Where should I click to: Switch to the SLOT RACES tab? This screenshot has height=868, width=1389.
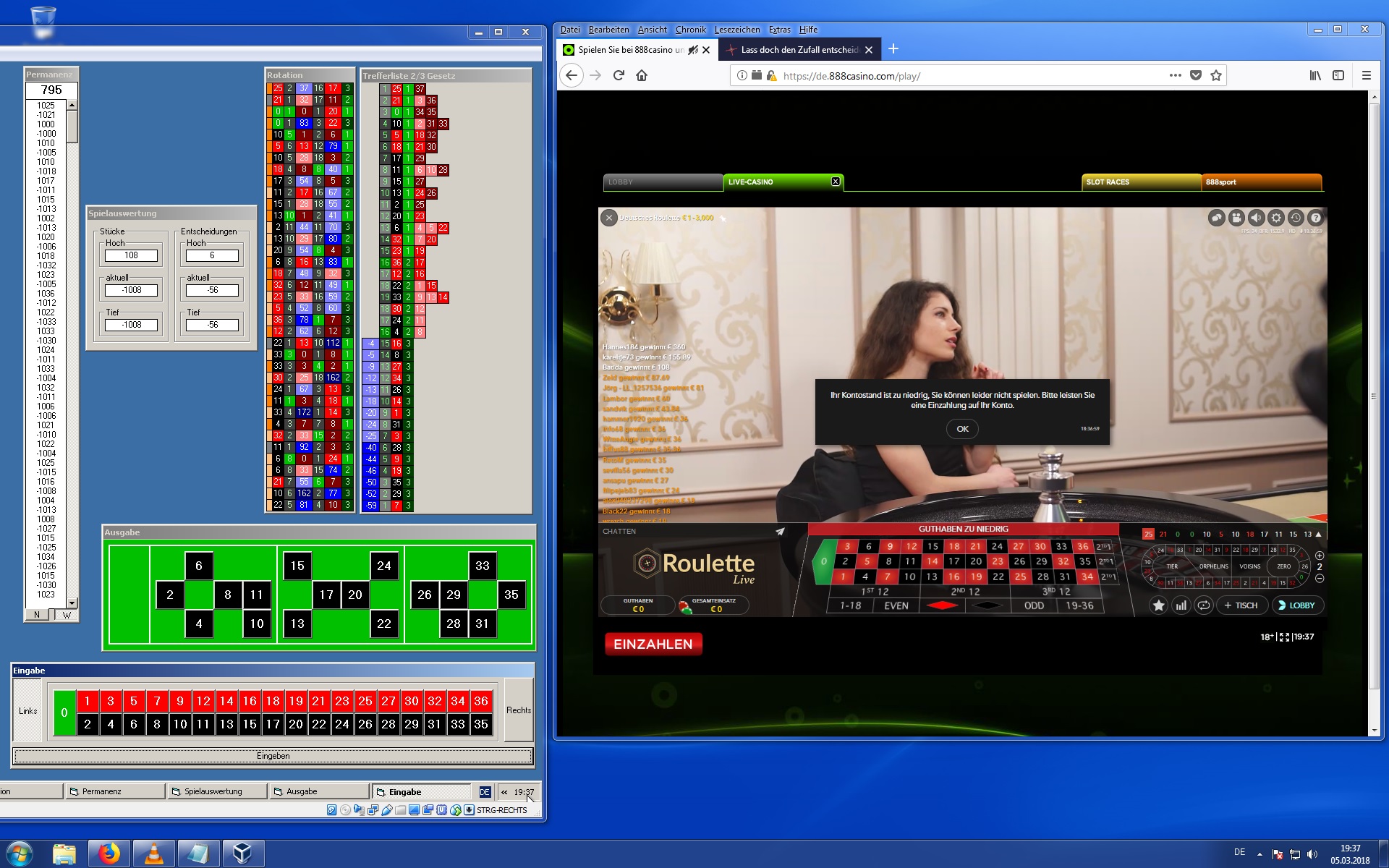point(1141,182)
